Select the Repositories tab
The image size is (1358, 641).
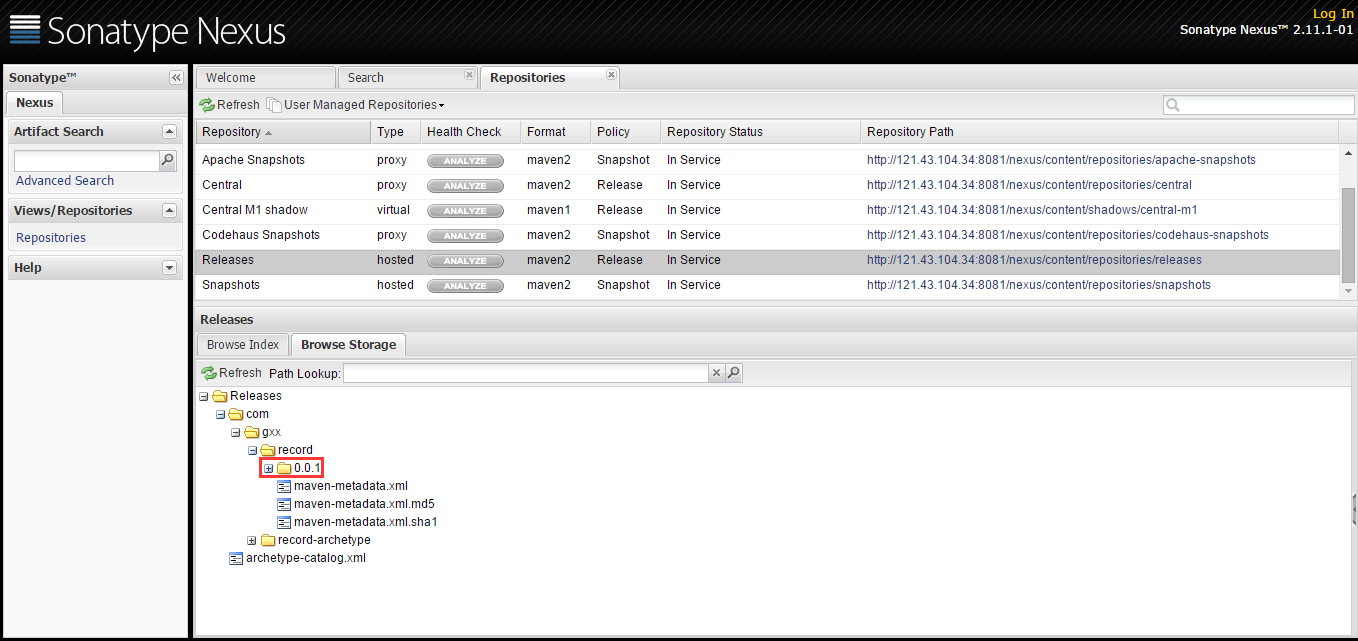click(x=550, y=78)
